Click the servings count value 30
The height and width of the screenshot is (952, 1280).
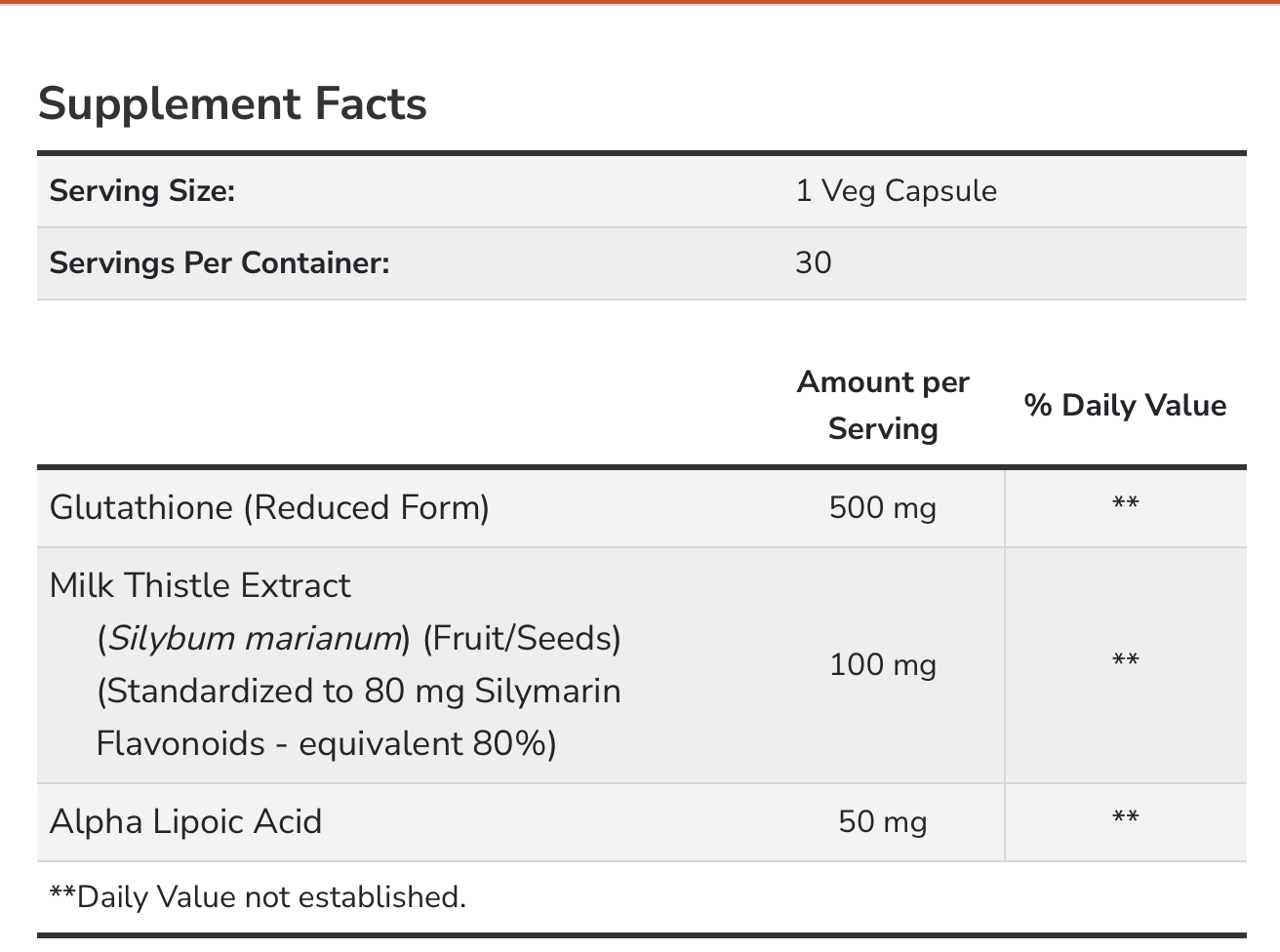[x=814, y=262]
